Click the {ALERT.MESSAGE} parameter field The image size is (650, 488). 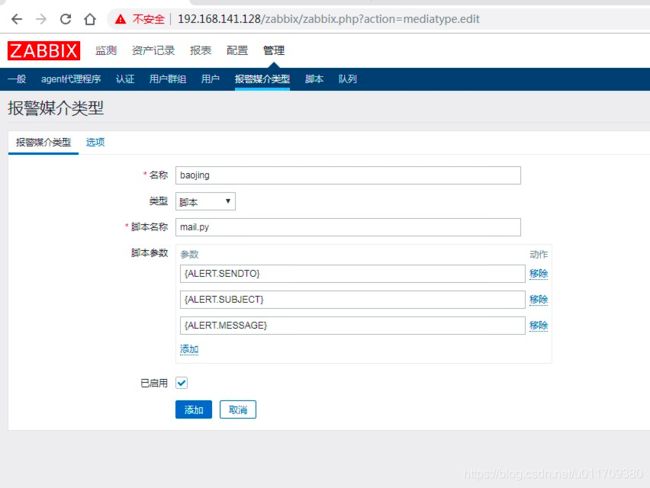pos(352,325)
